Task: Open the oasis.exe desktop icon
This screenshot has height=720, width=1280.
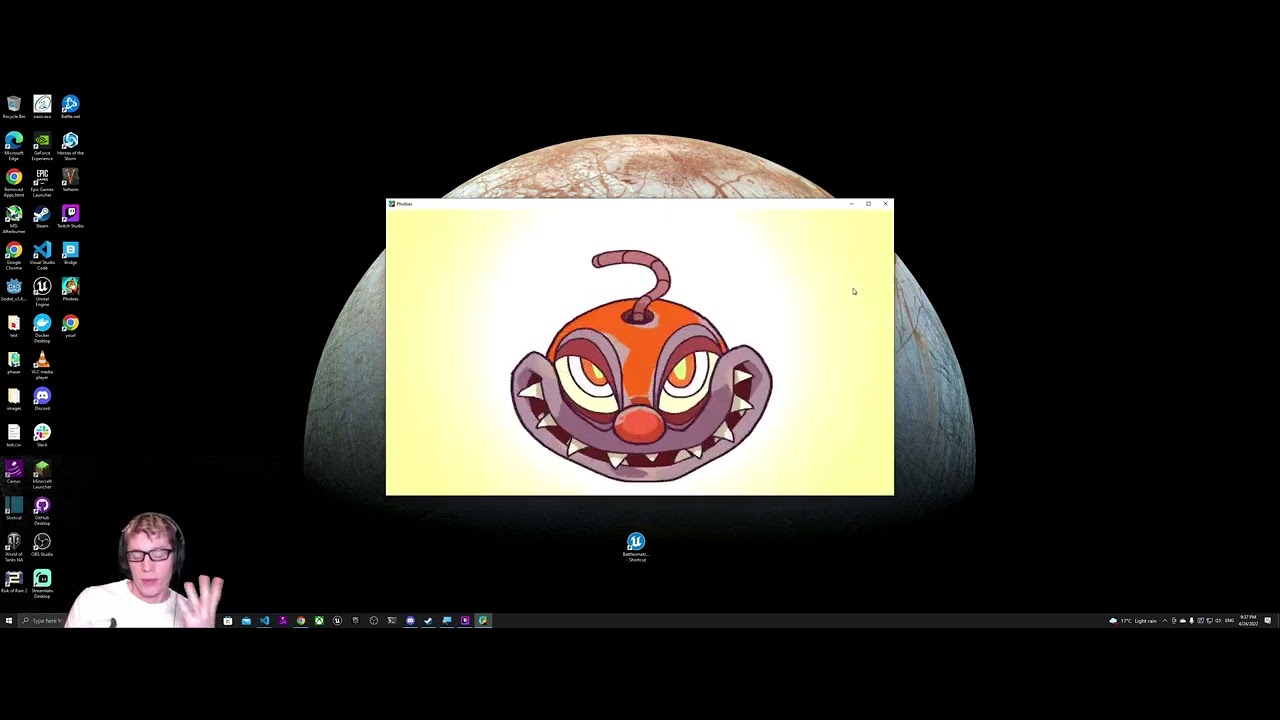Action: click(42, 107)
